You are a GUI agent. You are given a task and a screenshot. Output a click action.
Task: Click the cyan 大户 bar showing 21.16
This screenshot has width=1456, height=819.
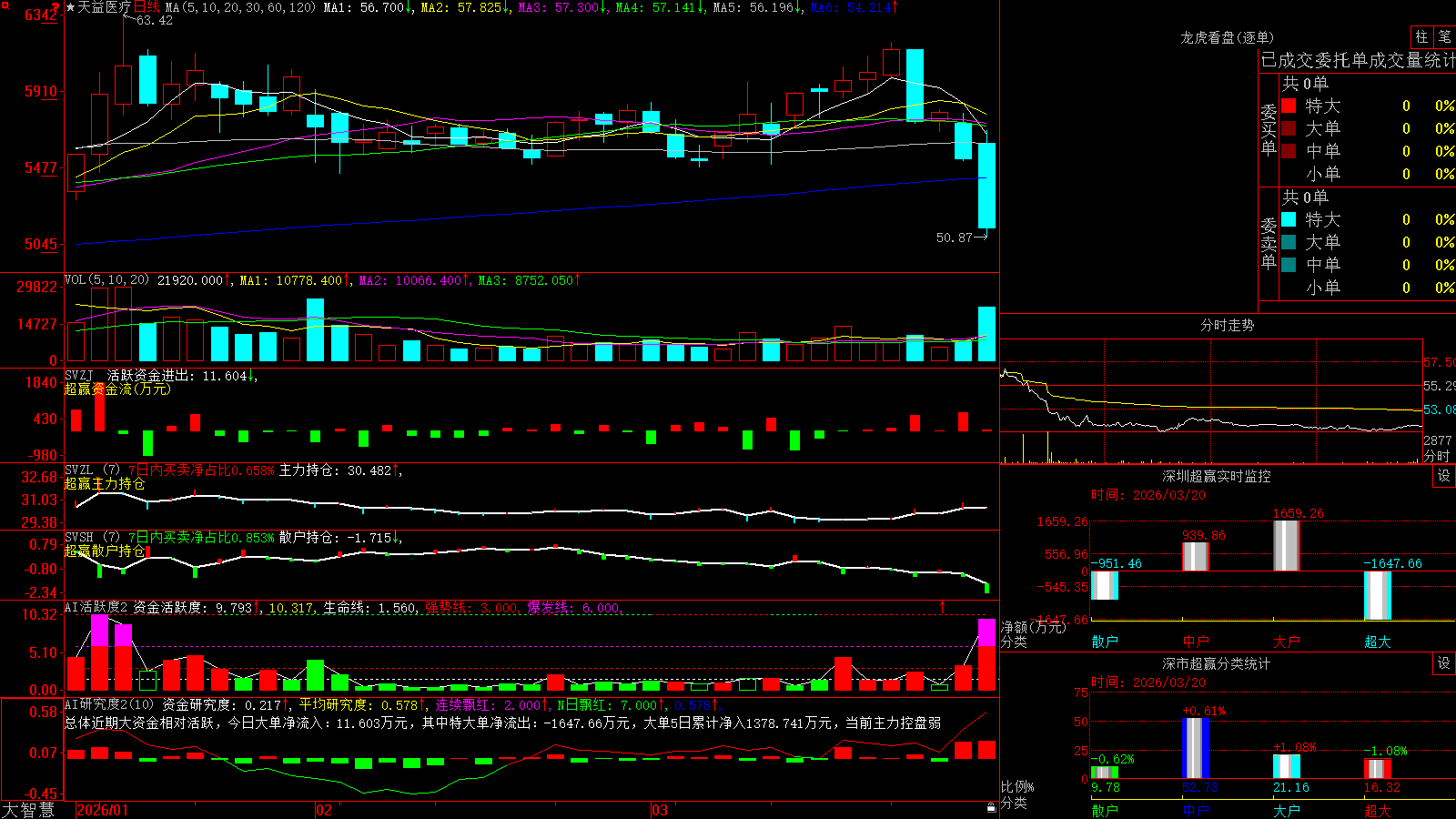(x=1287, y=766)
